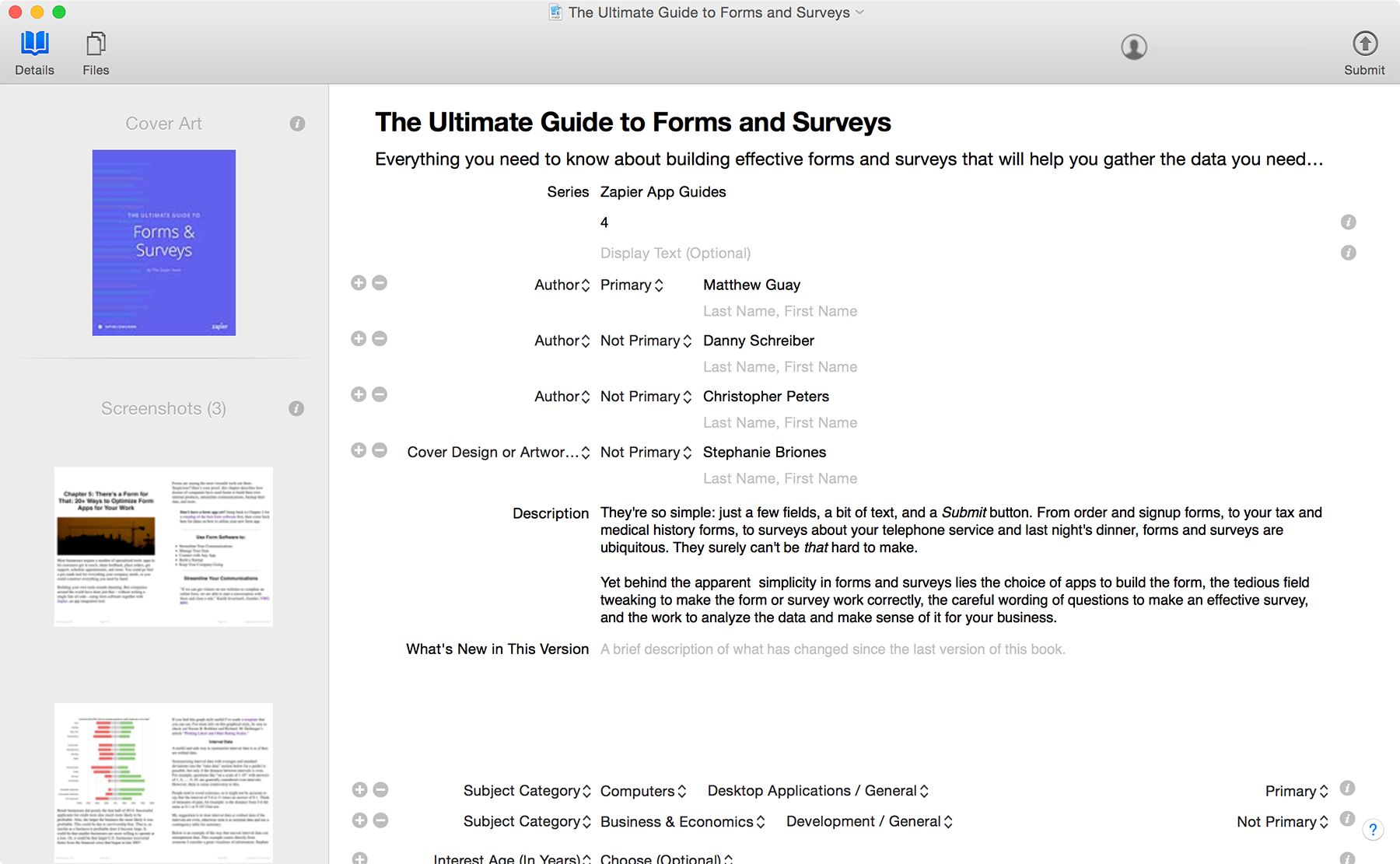Select the Forms & Surveys cover art thumbnail
The image size is (1400, 864).
[164, 243]
